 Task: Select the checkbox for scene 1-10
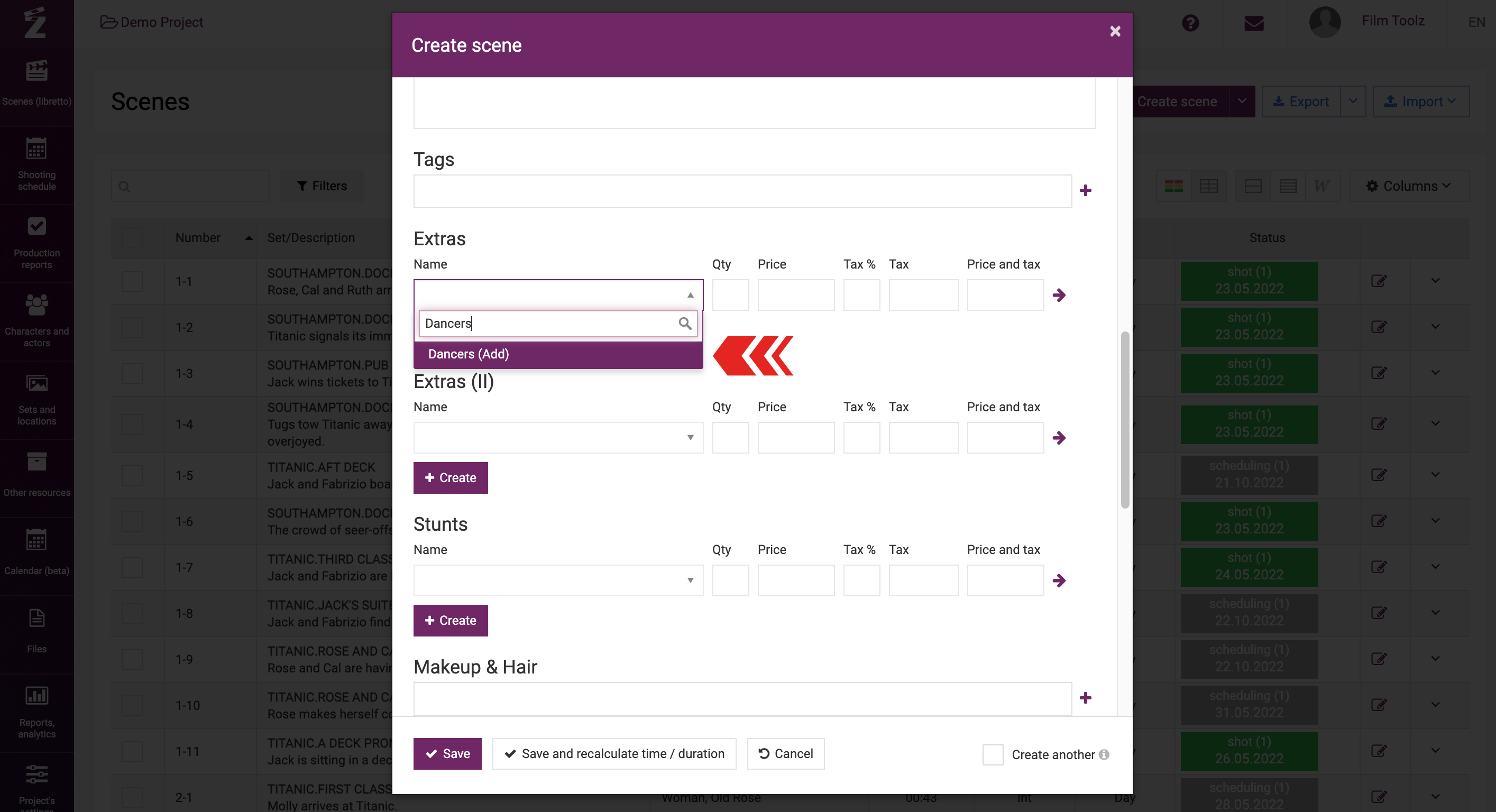coord(132,705)
